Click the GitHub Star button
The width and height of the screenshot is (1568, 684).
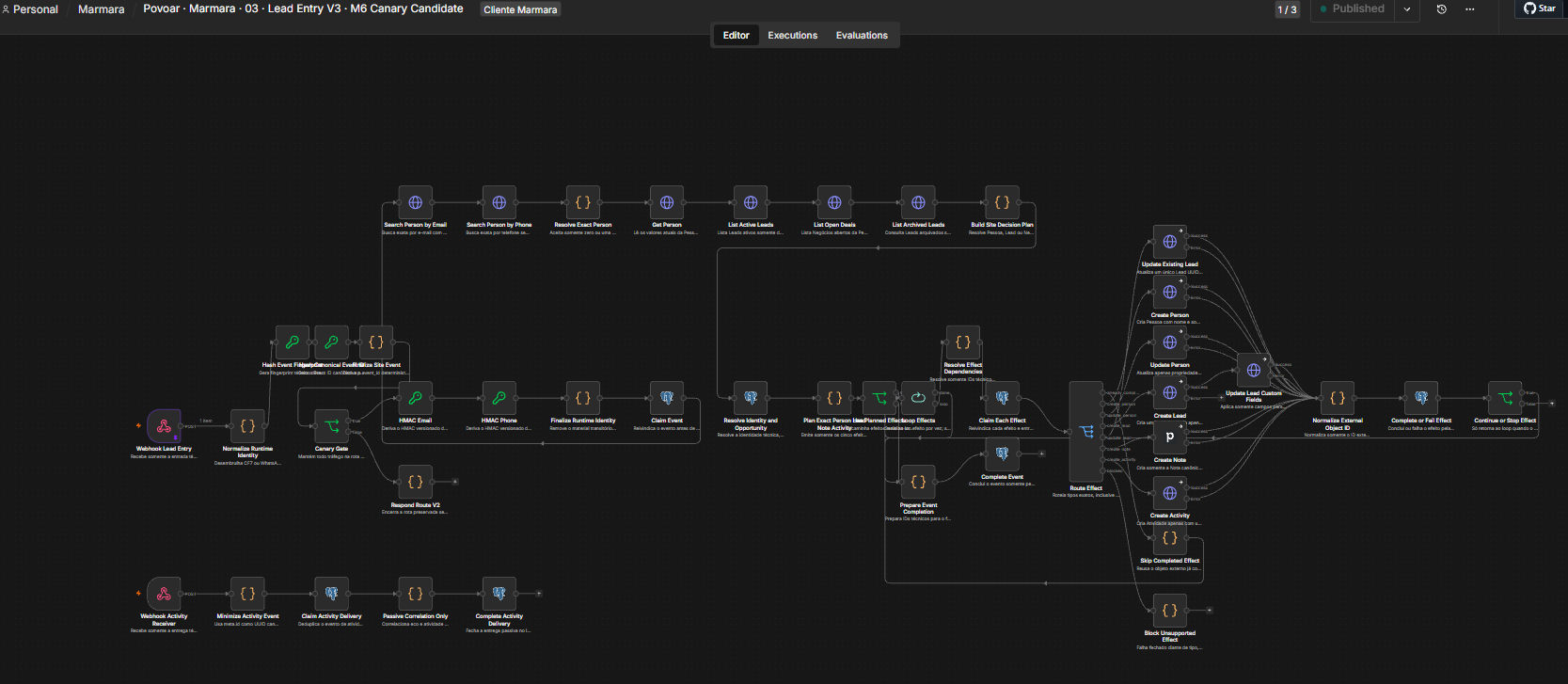pos(1540,8)
